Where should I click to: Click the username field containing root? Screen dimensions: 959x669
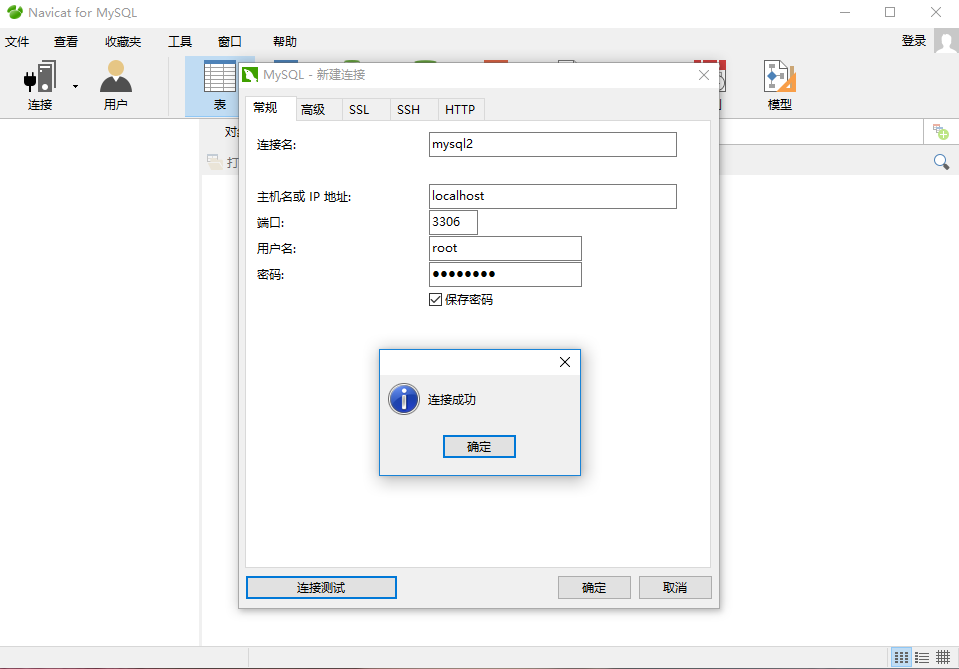click(505, 248)
